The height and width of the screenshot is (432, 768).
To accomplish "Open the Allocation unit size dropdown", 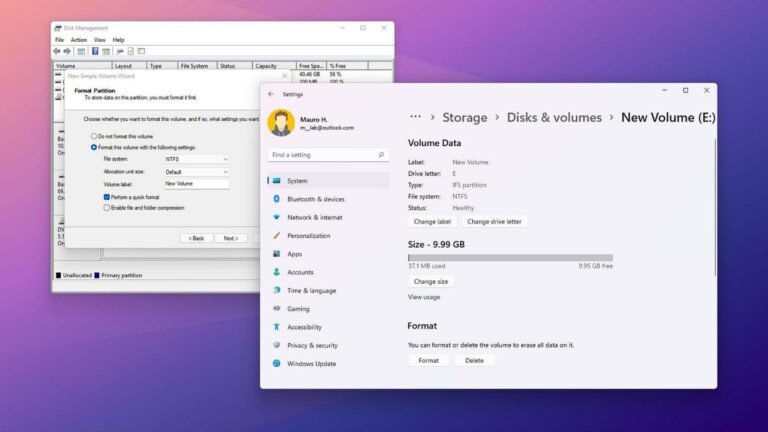I will (196, 172).
